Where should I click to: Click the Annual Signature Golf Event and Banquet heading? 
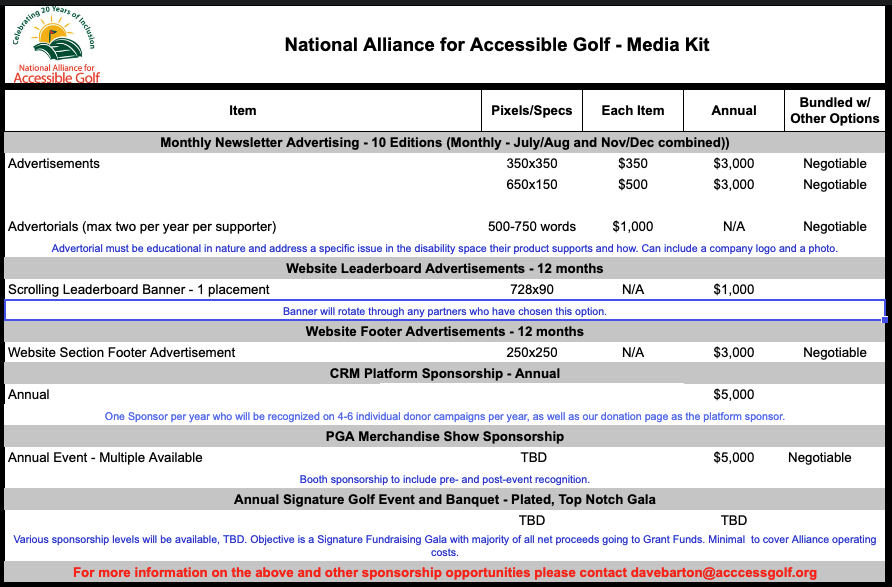point(445,499)
